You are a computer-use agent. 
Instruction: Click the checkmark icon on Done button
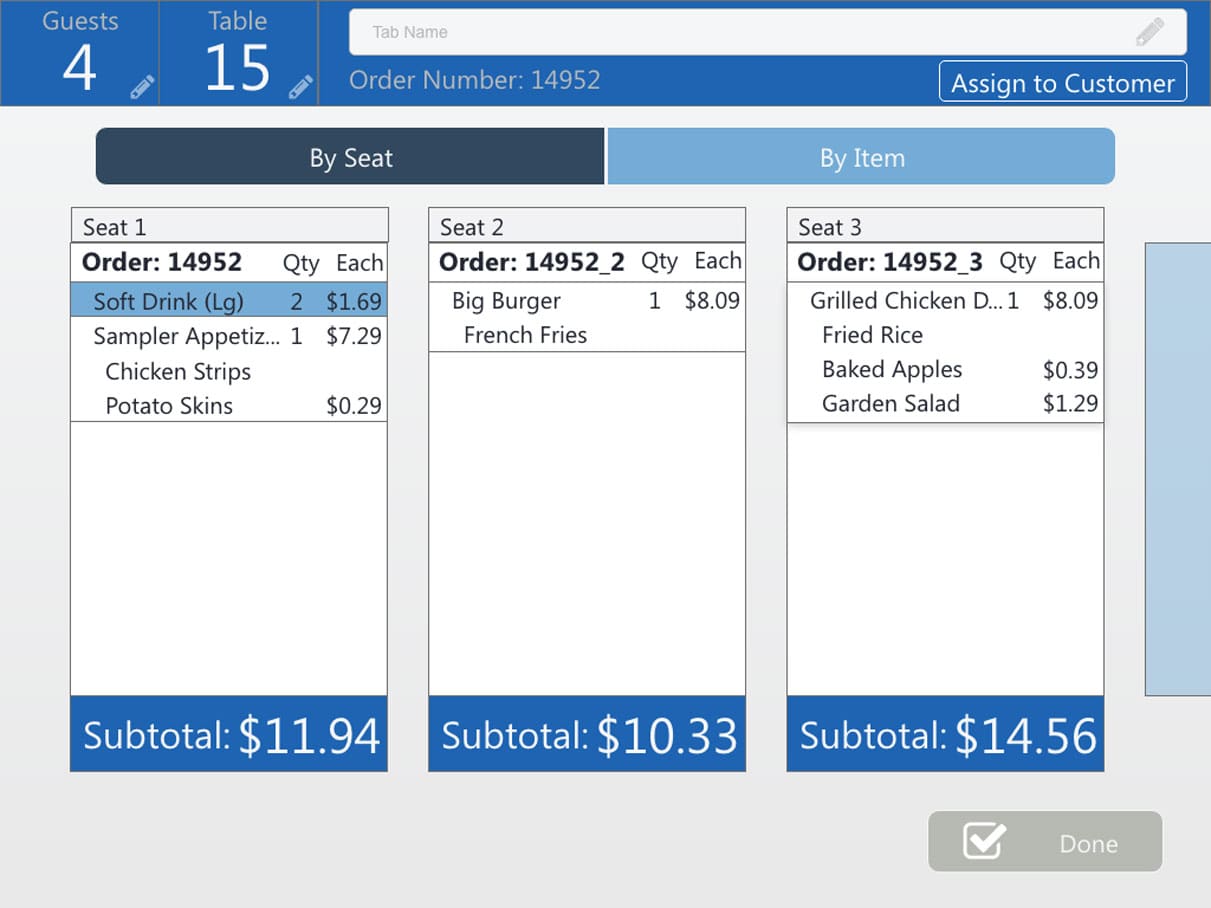pos(984,842)
